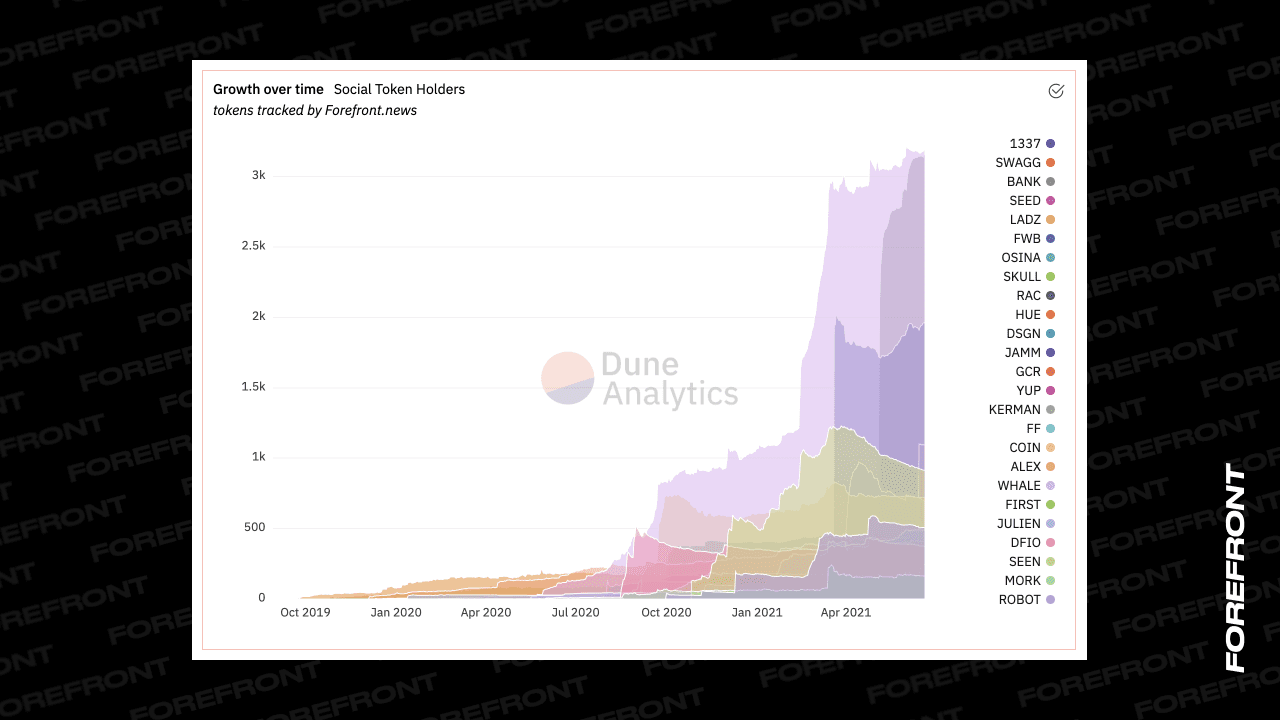Click the JULIEN legend label
This screenshot has height=720, width=1280.
click(1018, 524)
